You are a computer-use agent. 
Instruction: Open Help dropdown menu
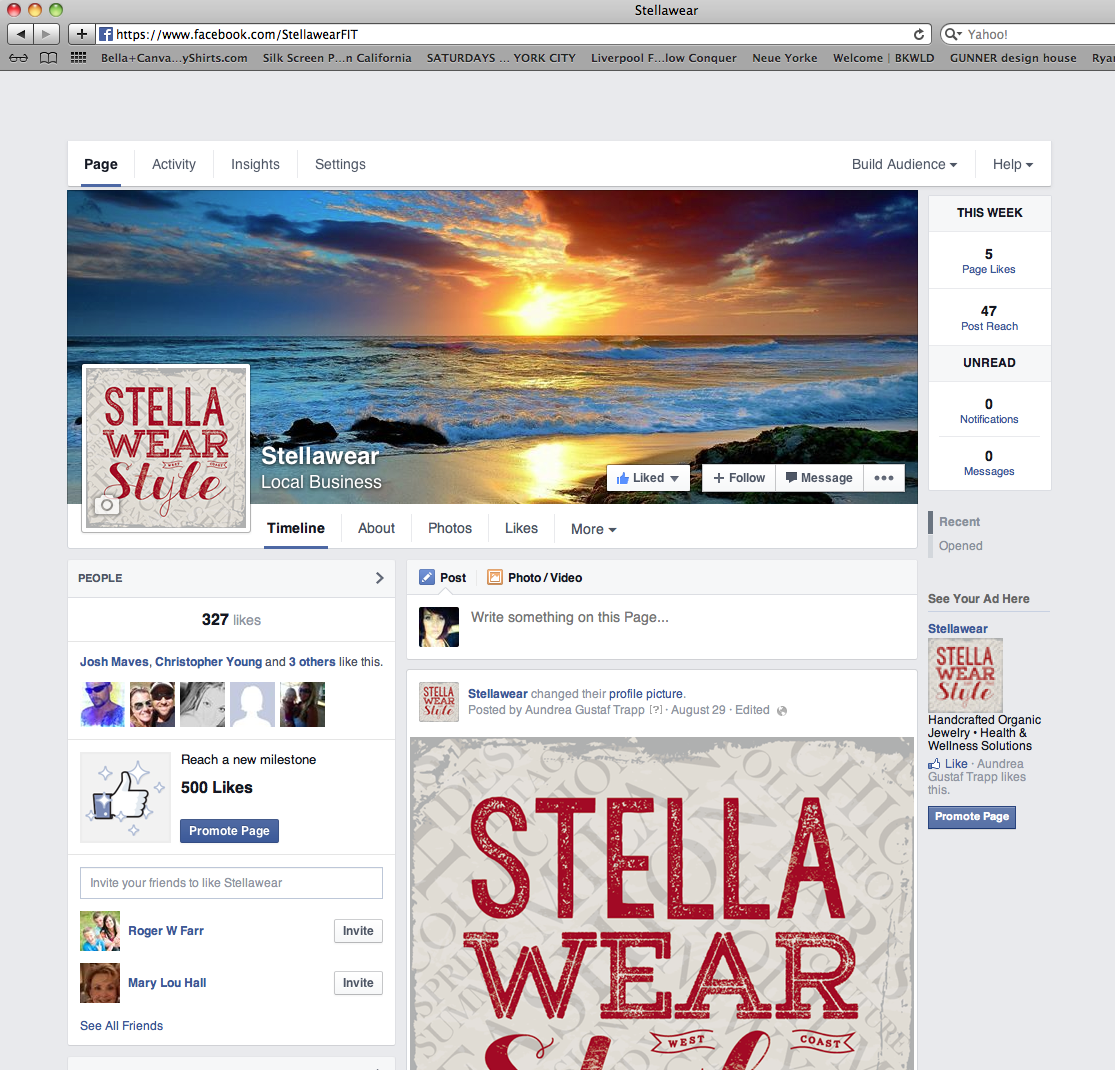[1013, 164]
